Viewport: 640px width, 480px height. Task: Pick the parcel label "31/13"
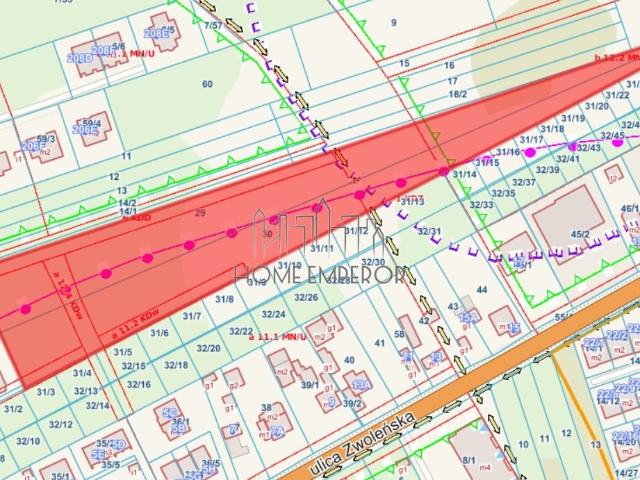[x=412, y=202]
